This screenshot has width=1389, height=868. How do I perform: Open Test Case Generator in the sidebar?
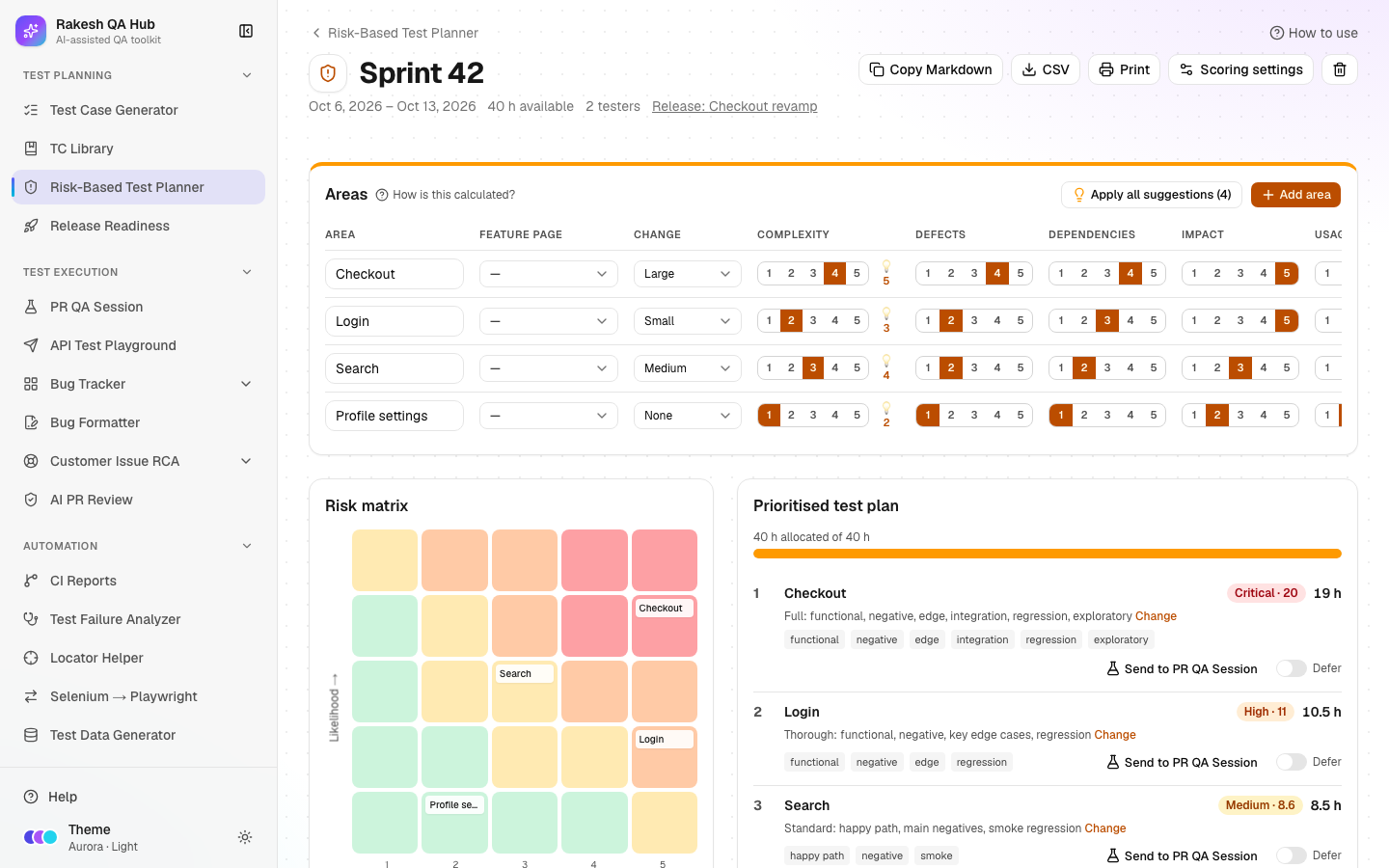click(138, 110)
